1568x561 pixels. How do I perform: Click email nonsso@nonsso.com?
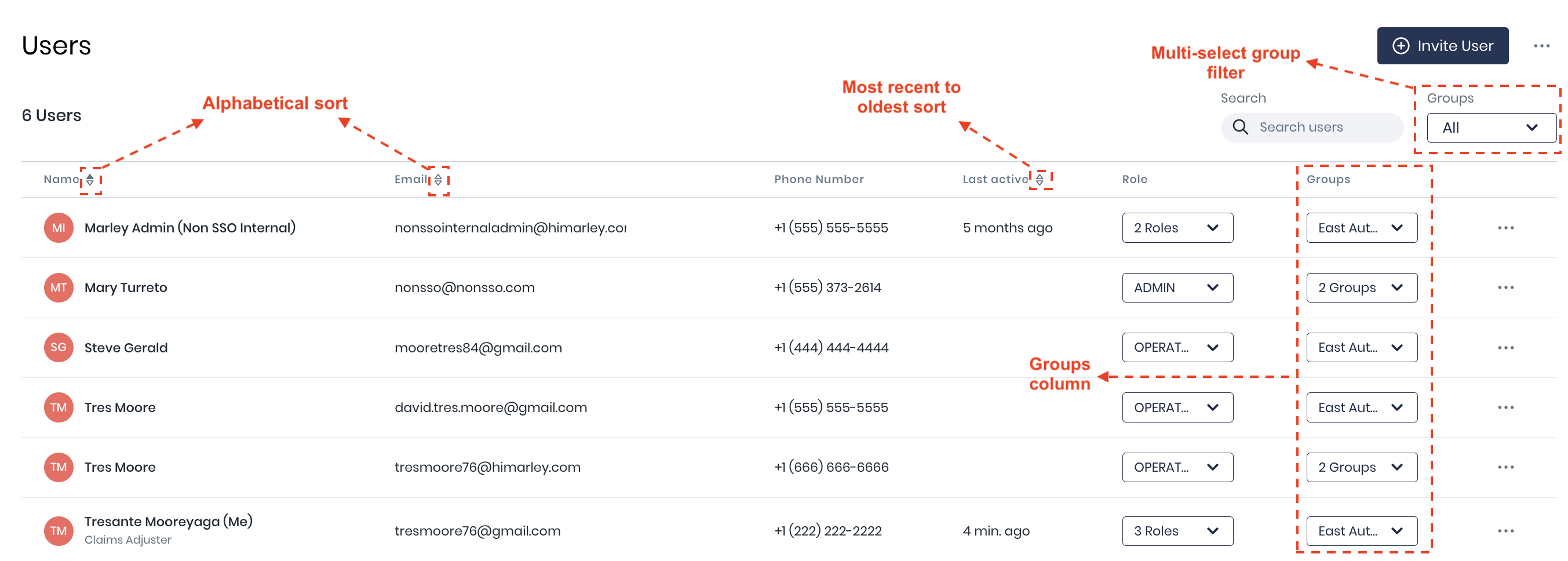click(x=465, y=287)
